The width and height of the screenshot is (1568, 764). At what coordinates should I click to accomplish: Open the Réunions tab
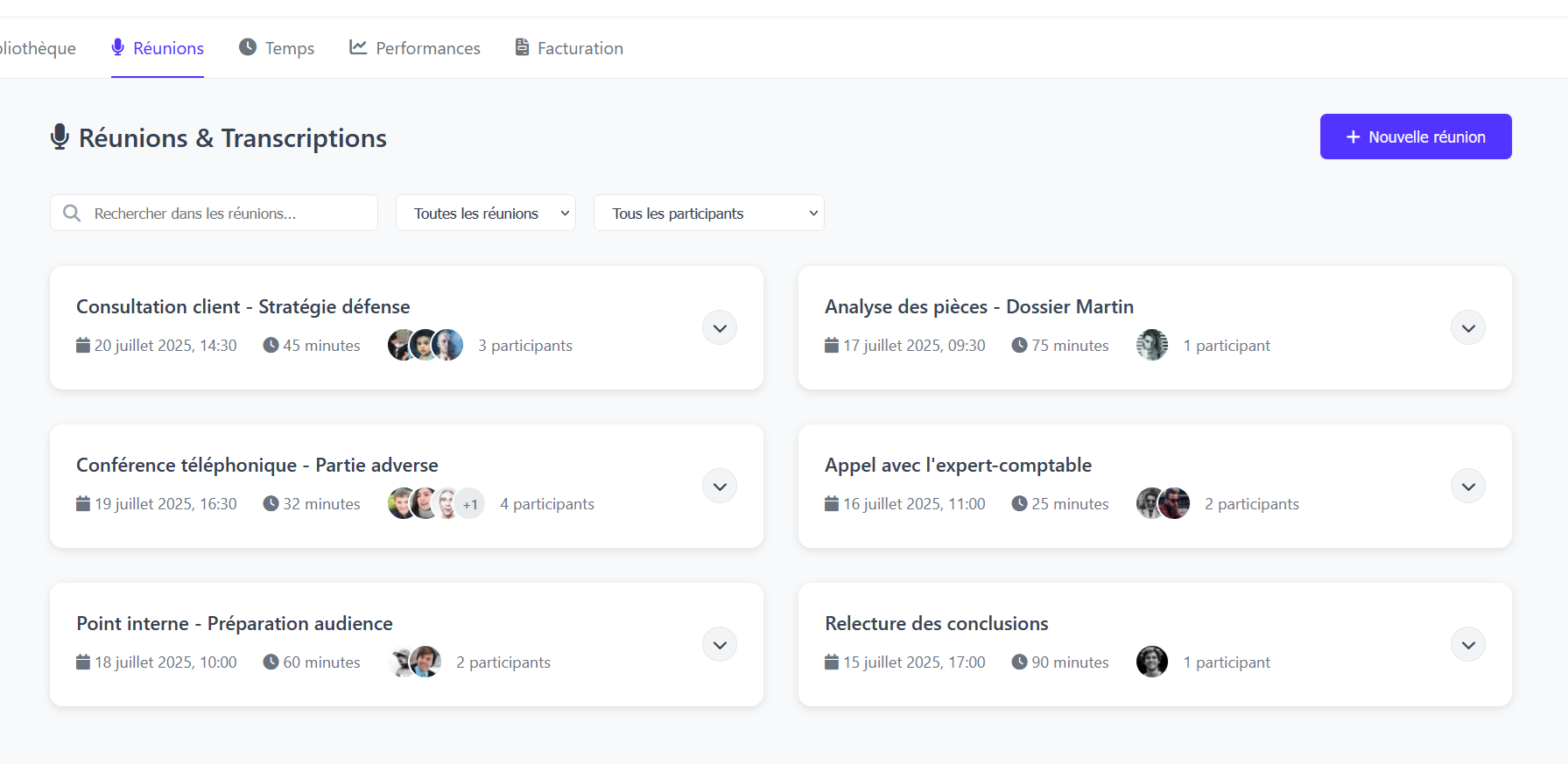[x=158, y=48]
